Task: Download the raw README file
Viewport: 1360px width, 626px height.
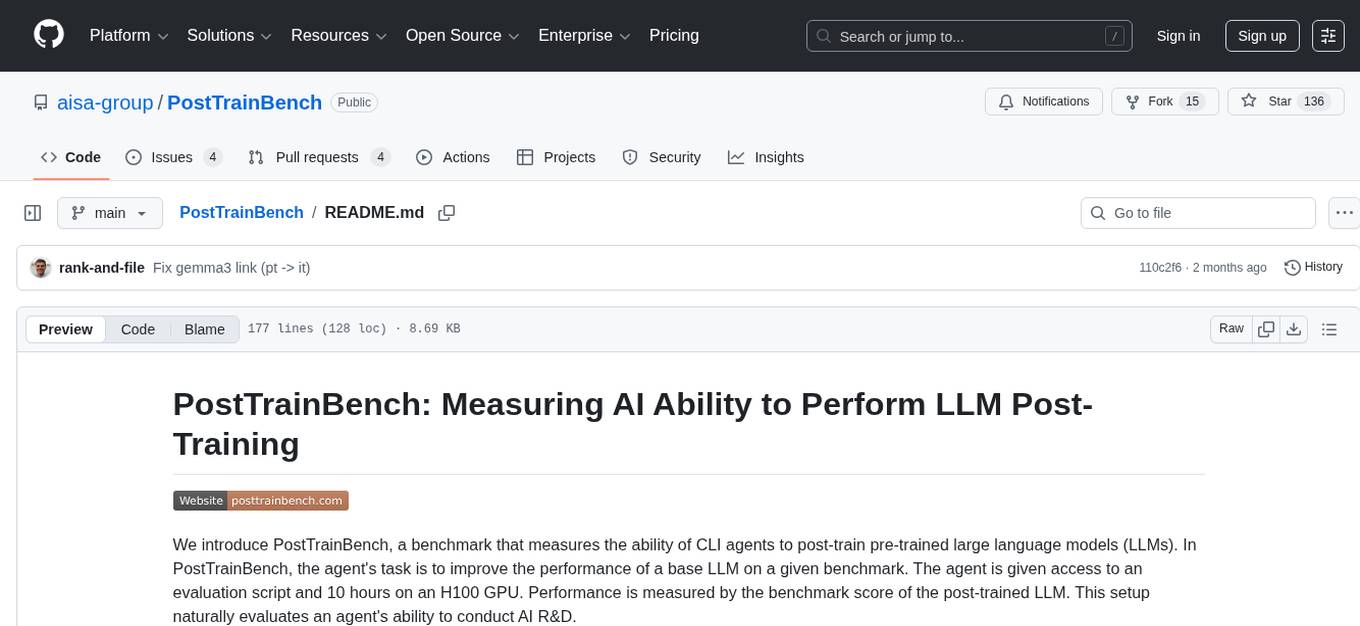Action: pos(1293,329)
